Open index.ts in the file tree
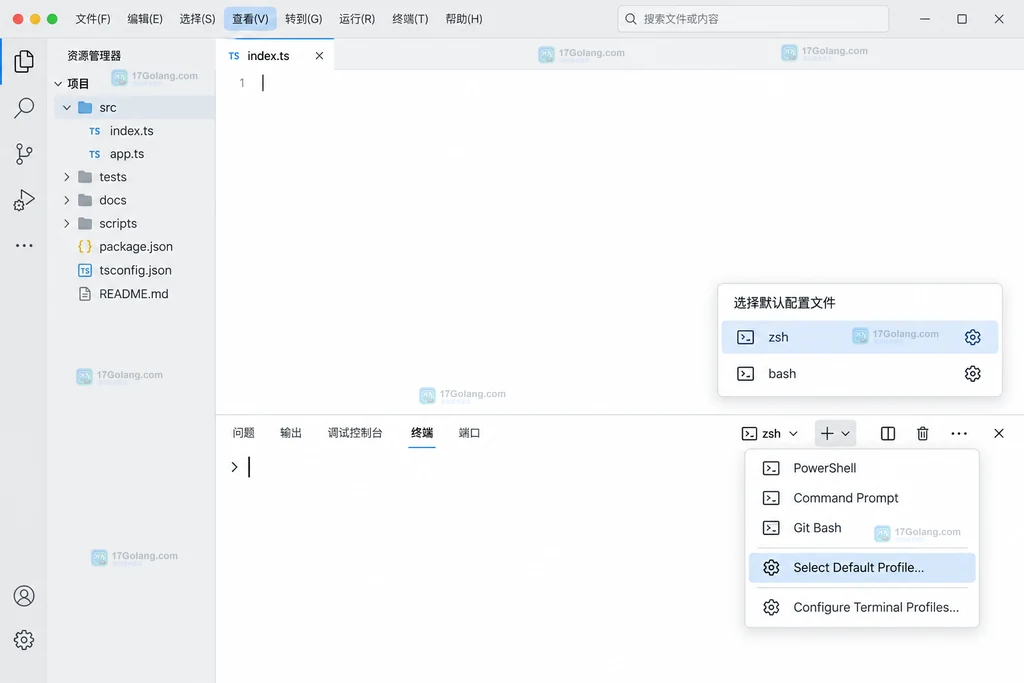This screenshot has width=1024, height=683. (x=134, y=131)
